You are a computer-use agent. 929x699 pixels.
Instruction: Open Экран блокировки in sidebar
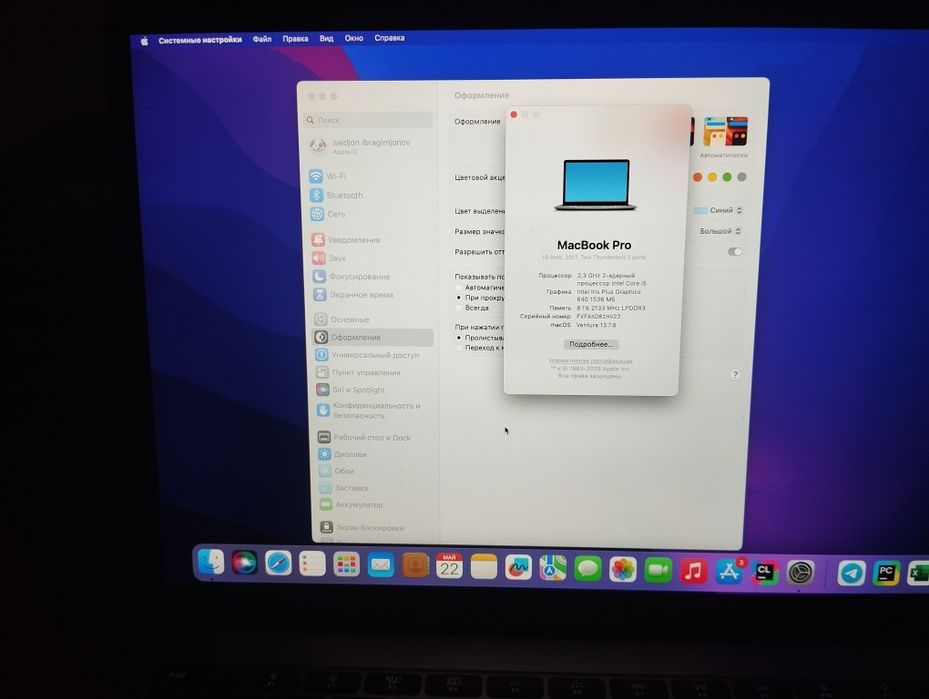pos(363,527)
